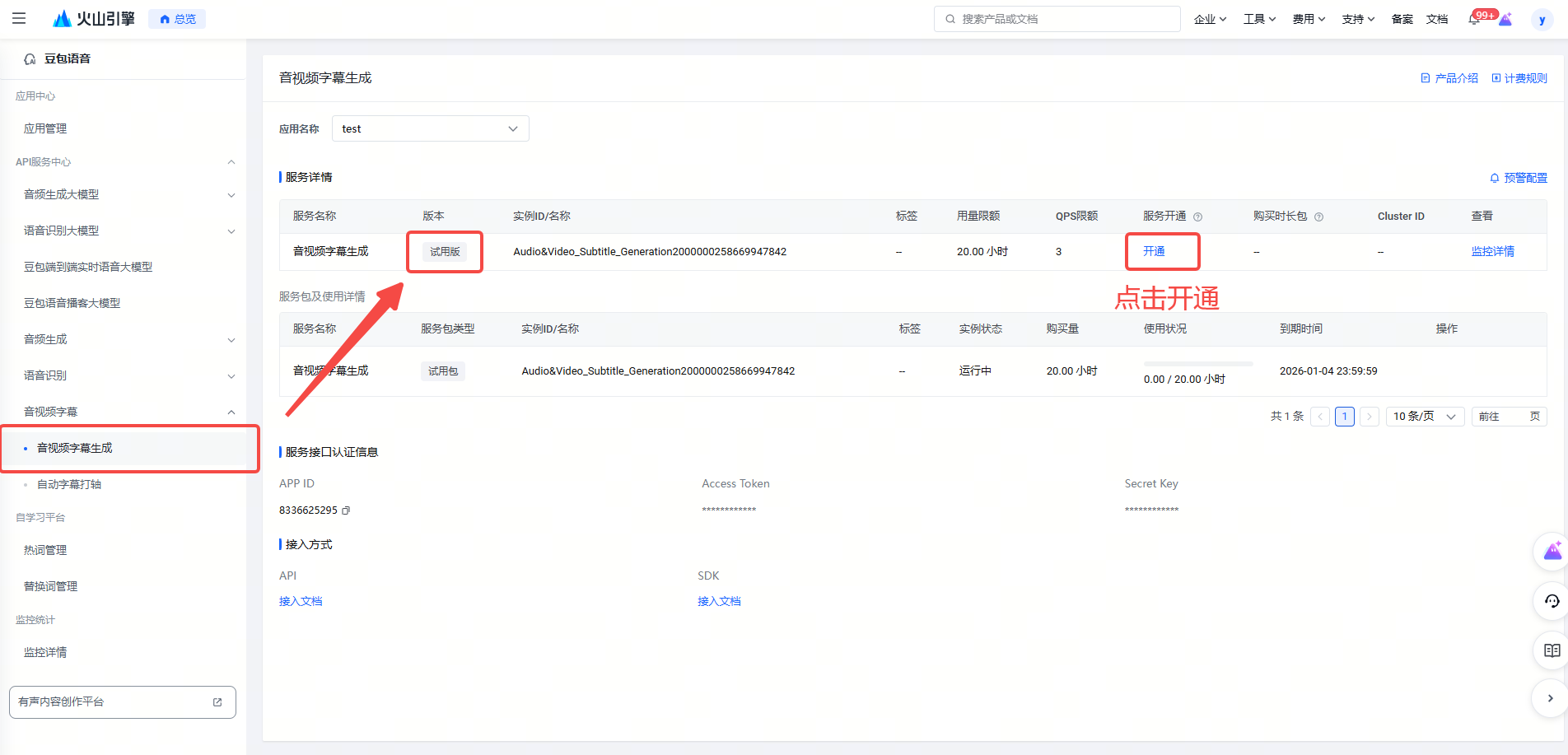Select 自动字幕打轴 in the sidebar
Viewport: 1568px width, 755px height.
(69, 484)
